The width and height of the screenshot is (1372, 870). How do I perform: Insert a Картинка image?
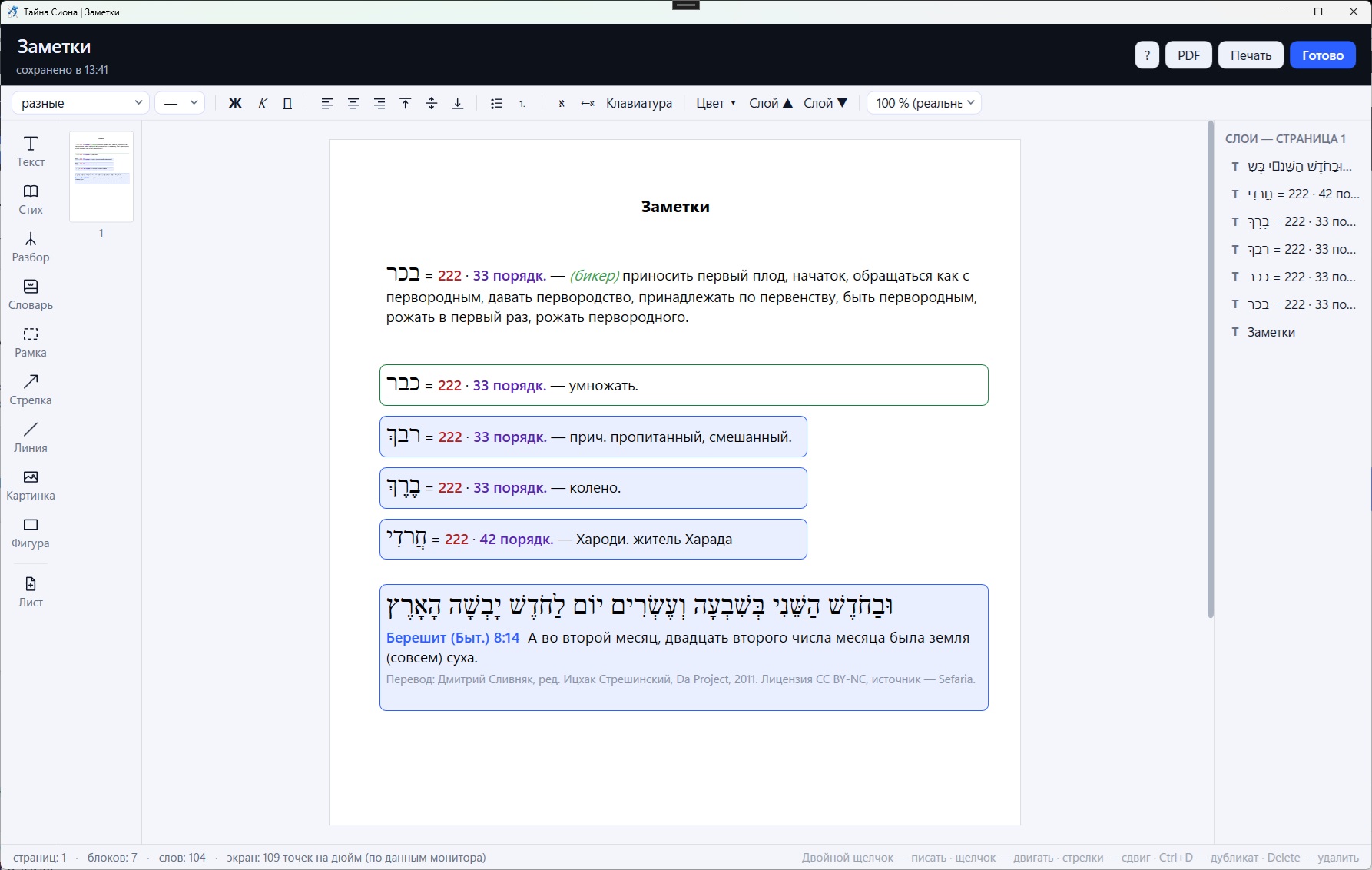(x=31, y=485)
